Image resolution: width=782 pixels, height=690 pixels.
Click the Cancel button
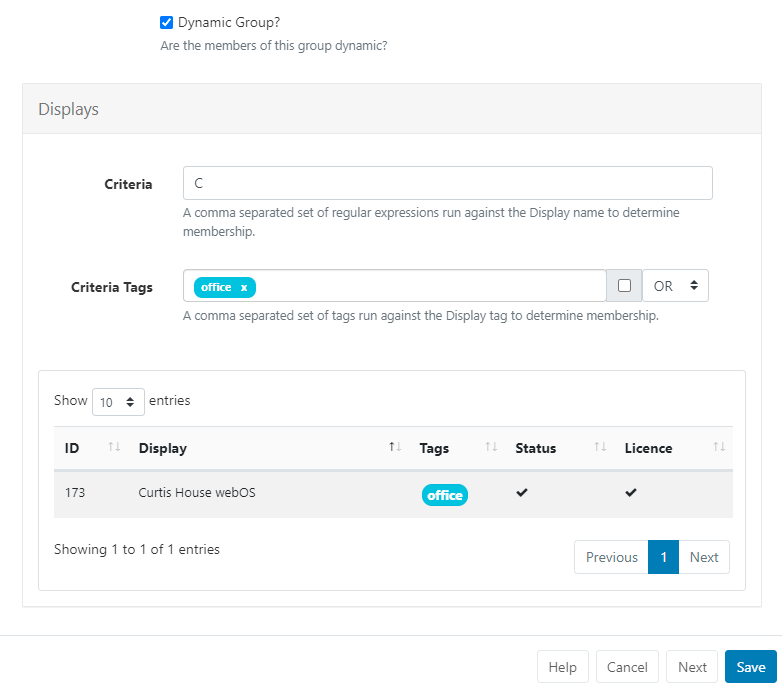[x=627, y=667]
